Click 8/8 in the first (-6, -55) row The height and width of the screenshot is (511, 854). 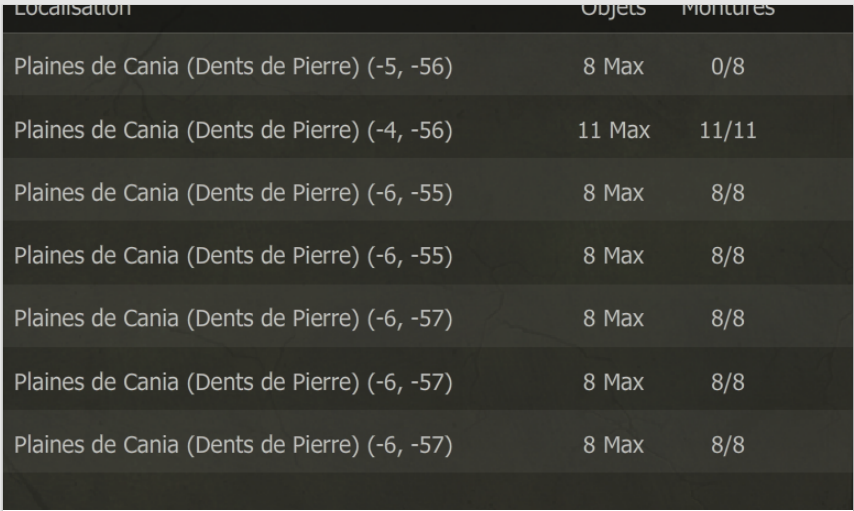tap(728, 193)
